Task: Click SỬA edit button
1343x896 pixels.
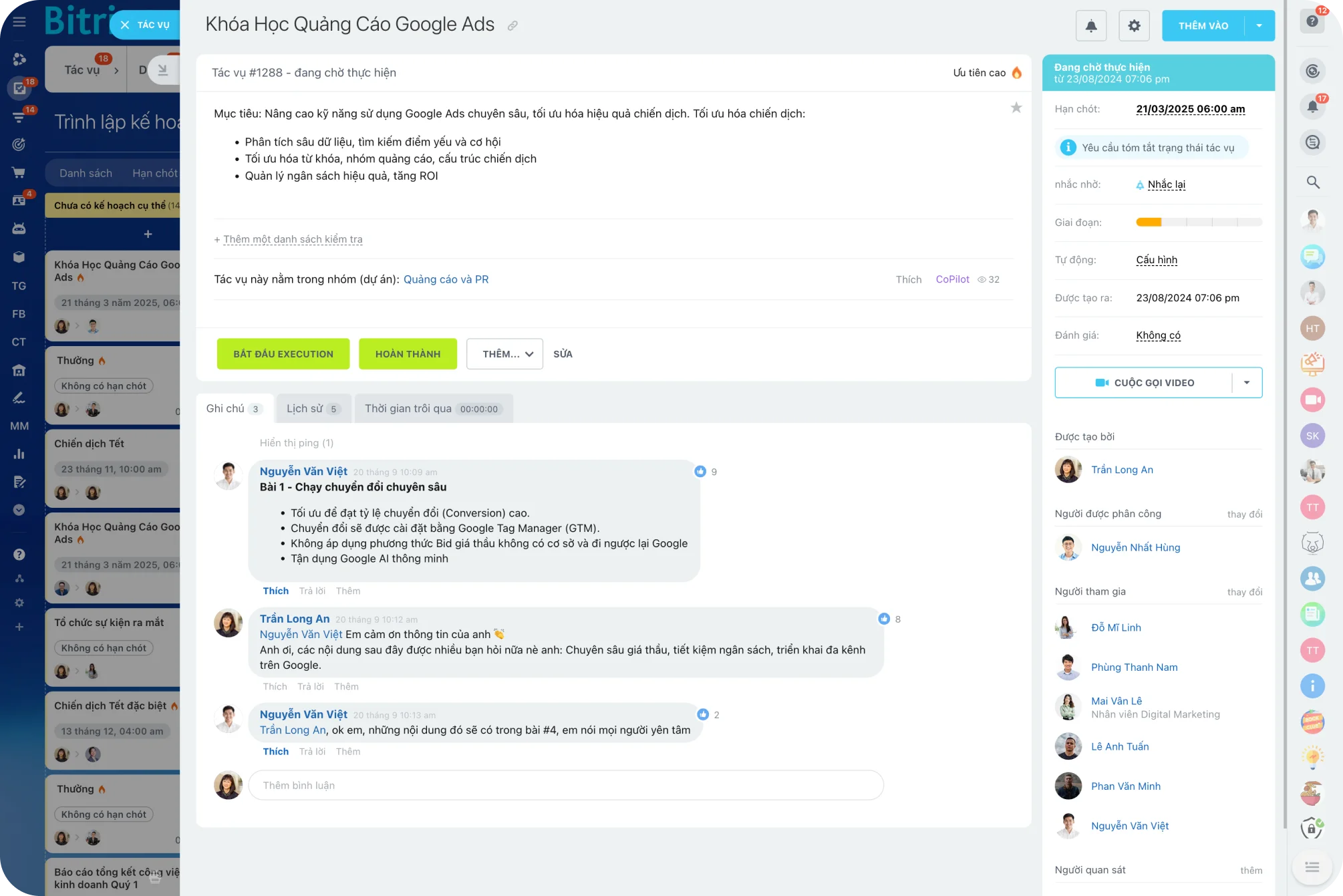Action: pyautogui.click(x=563, y=354)
